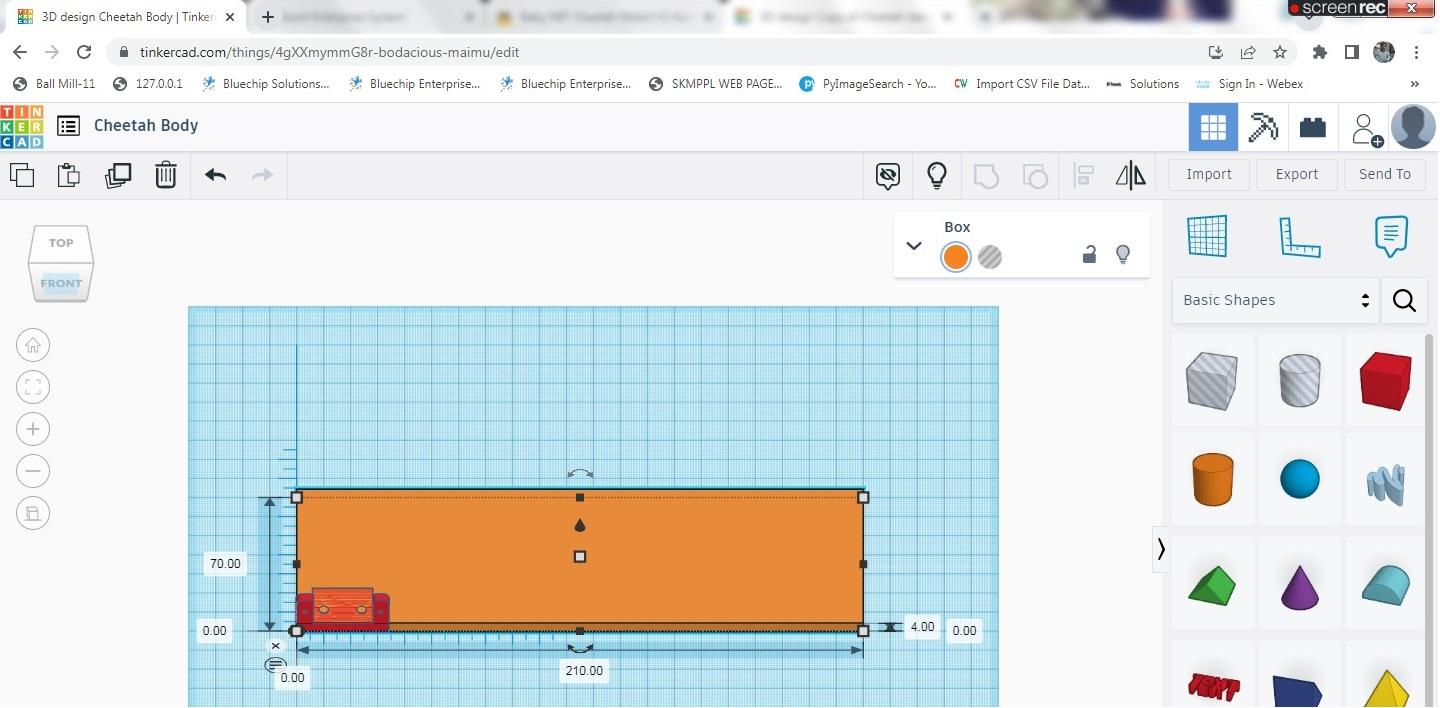Zoom in with the plus button
Image resolution: width=1440 pixels, height=708 pixels.
pyautogui.click(x=33, y=429)
